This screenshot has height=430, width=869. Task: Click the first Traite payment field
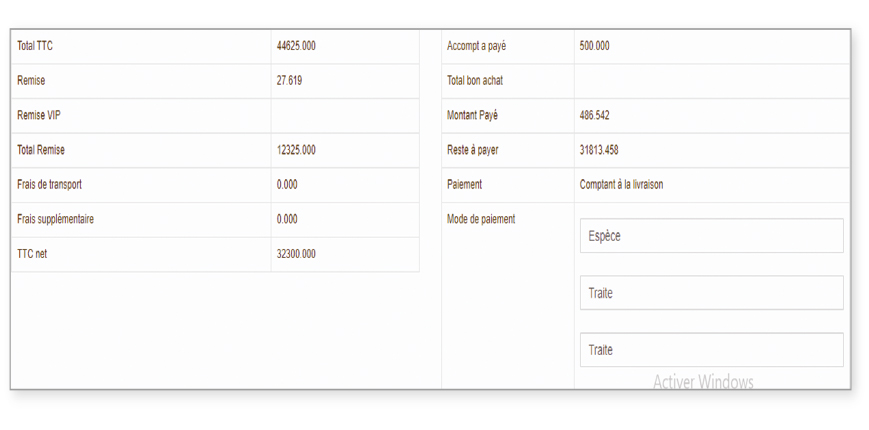point(712,293)
